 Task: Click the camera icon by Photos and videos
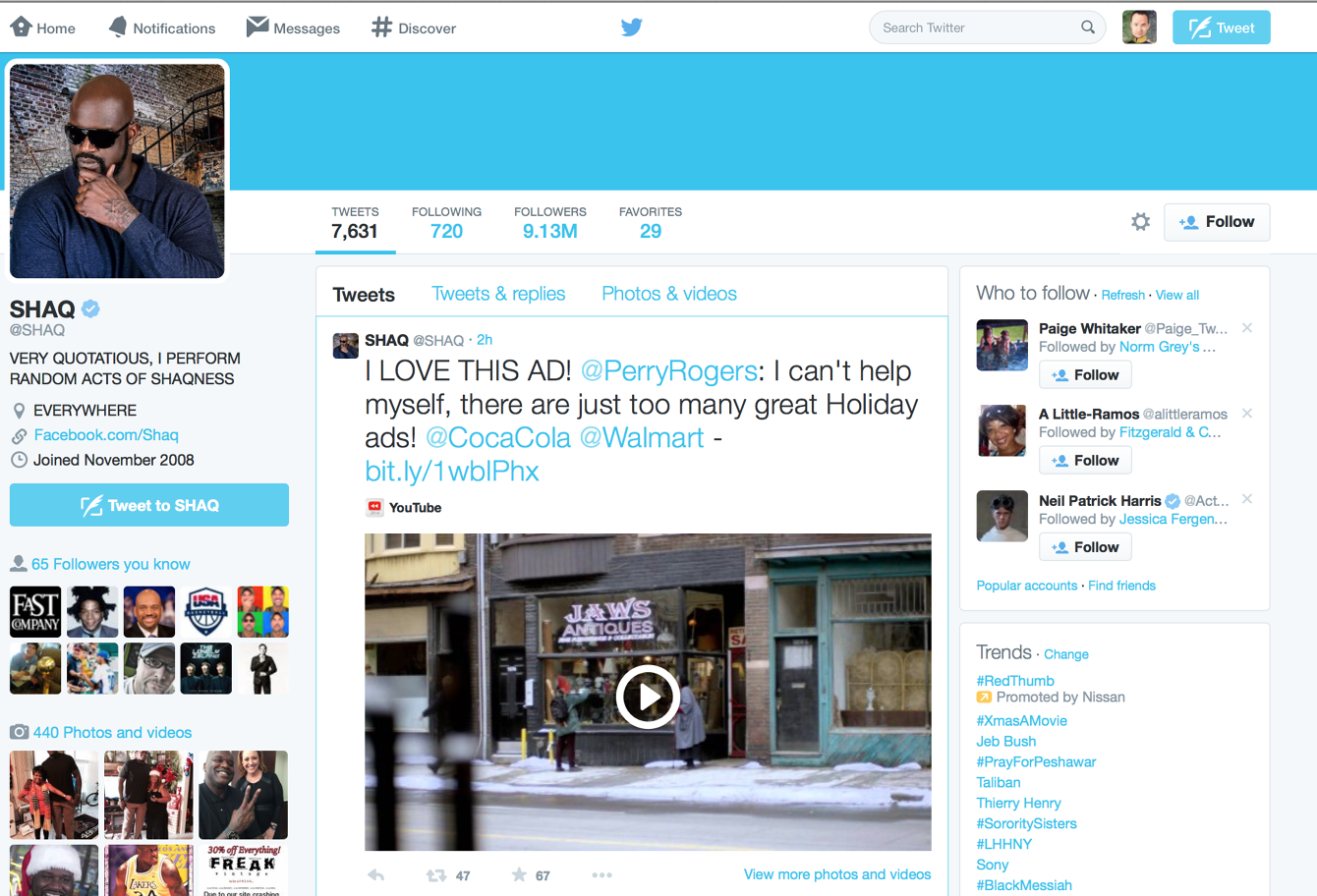[x=19, y=732]
